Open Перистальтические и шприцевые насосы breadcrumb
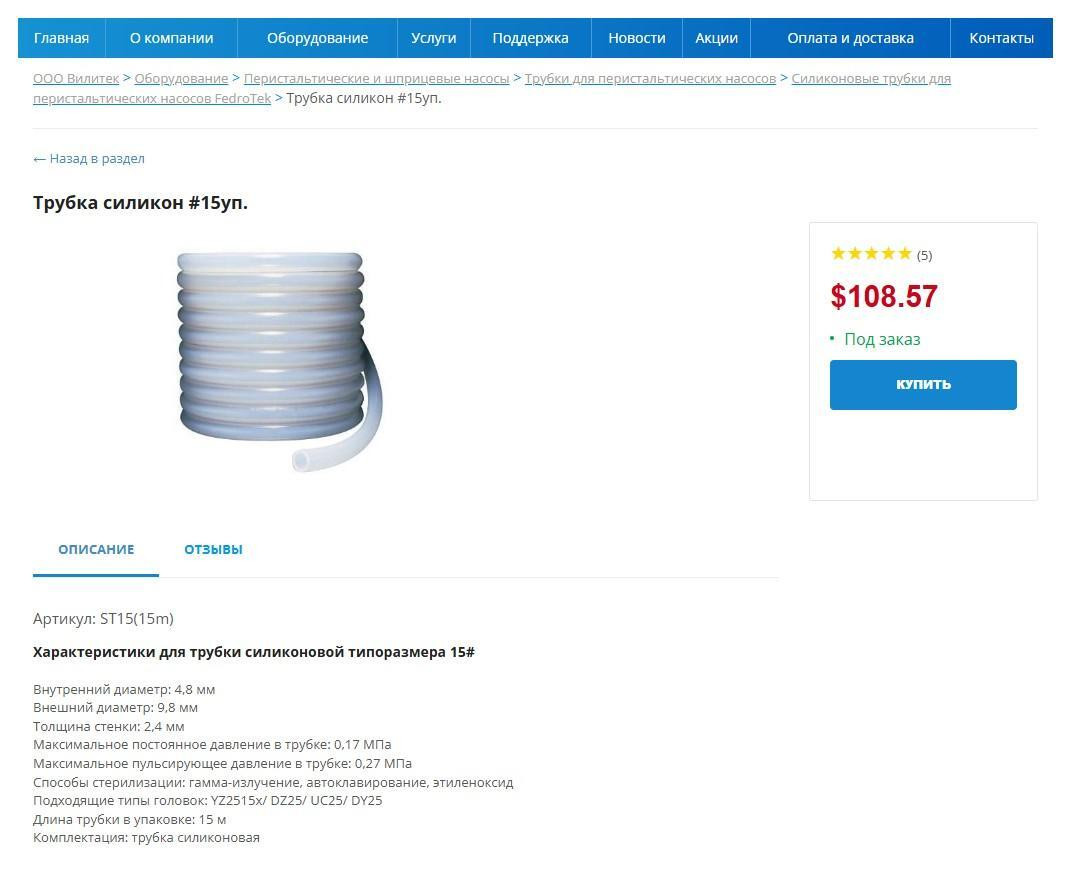Viewport: 1071px width, 887px height. click(376, 79)
